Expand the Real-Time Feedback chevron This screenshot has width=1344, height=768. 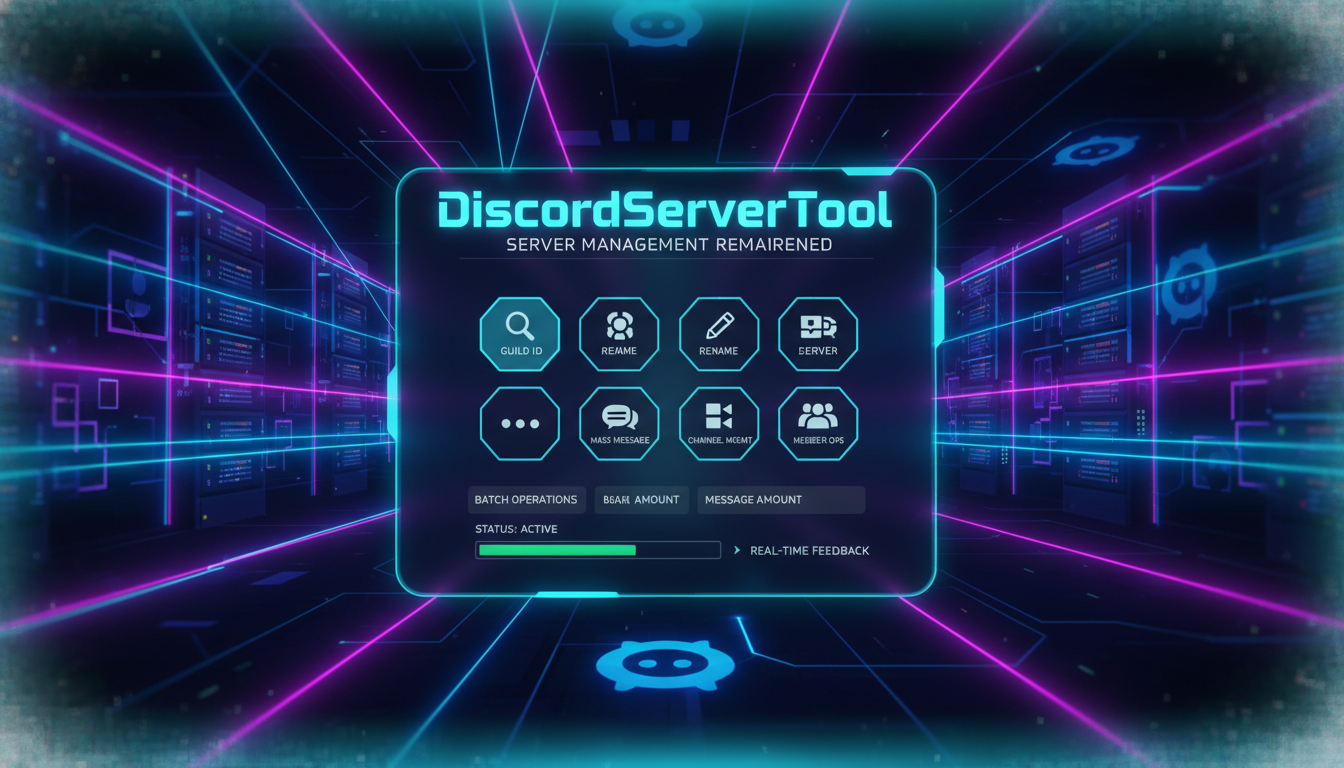[x=737, y=551]
